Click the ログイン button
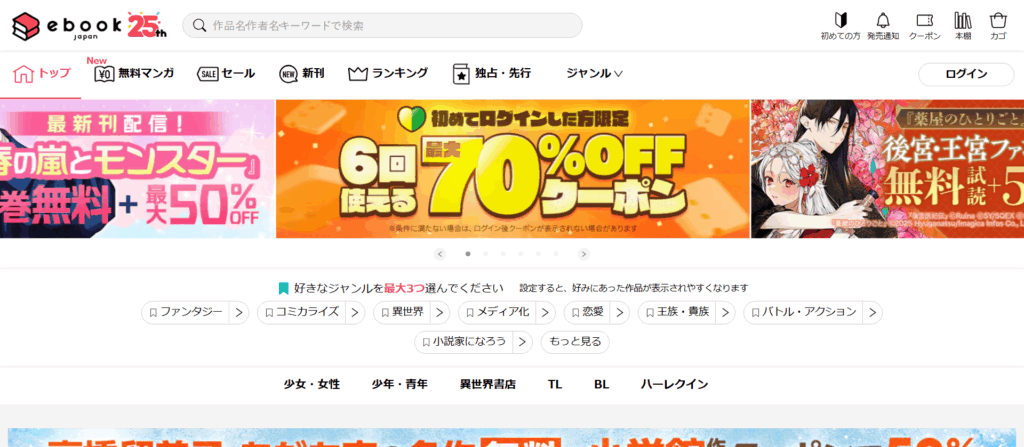 966,74
